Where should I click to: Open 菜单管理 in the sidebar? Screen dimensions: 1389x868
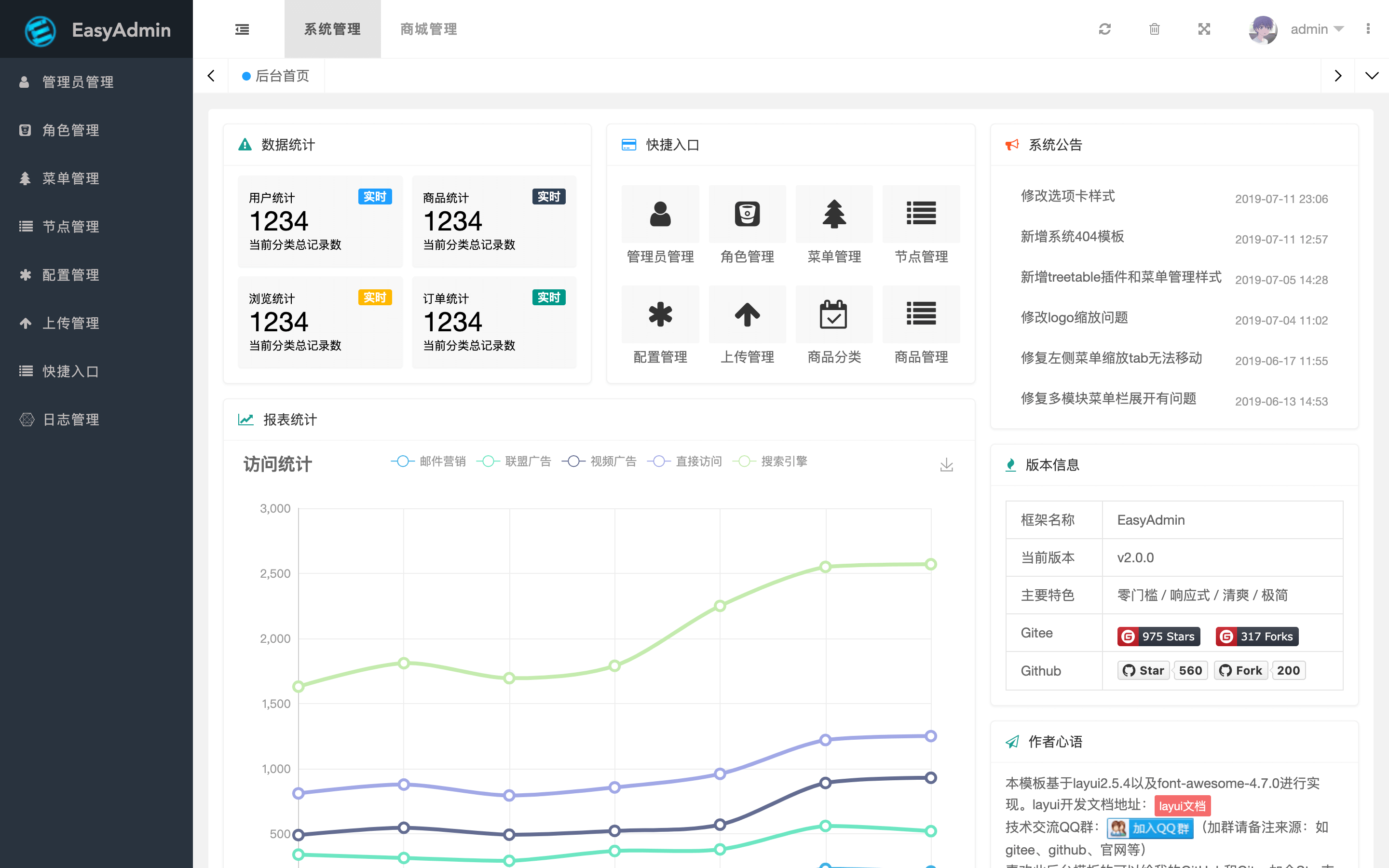[96, 178]
